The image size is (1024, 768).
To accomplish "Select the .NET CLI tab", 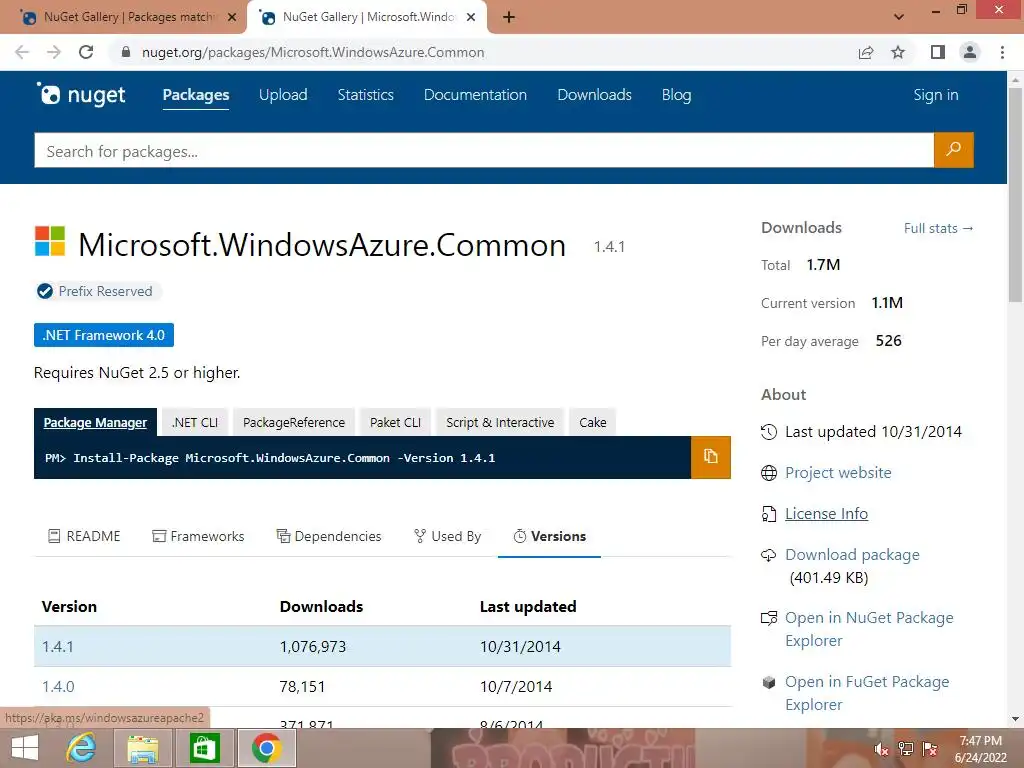I will (195, 423).
